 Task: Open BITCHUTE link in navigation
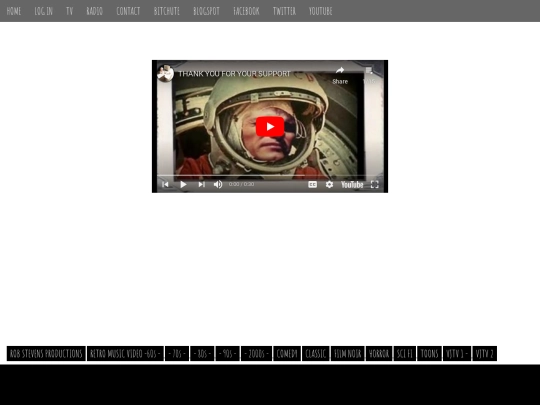click(167, 11)
